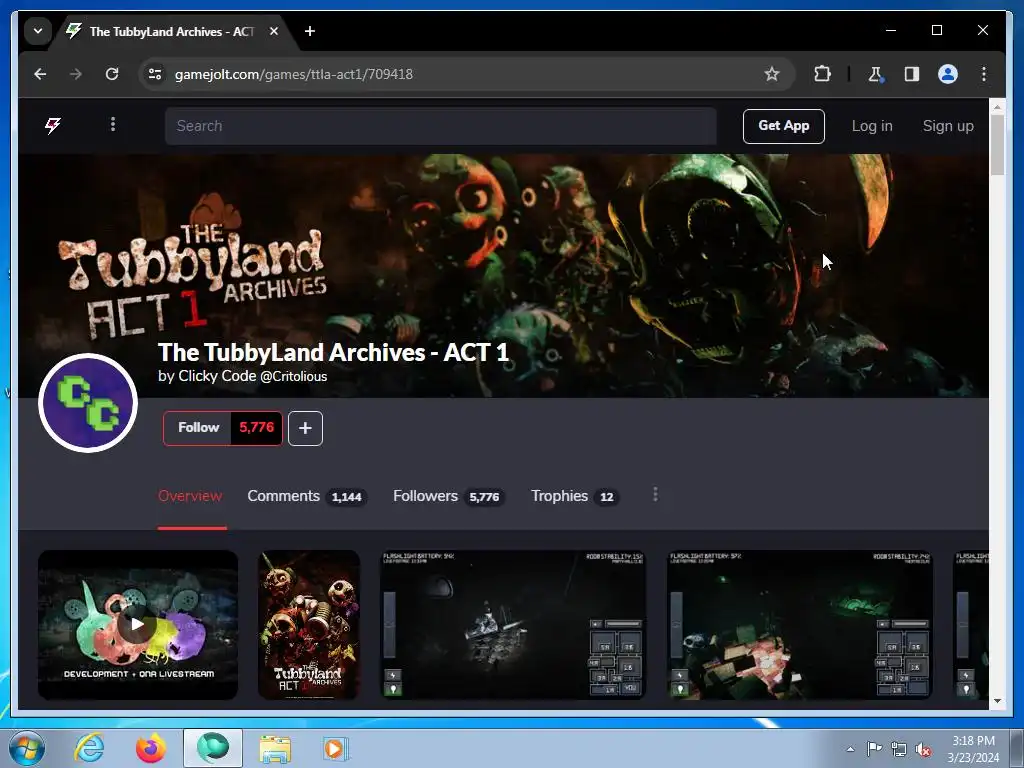Click the muted volume tray icon
This screenshot has width=1024, height=768.
923,749
